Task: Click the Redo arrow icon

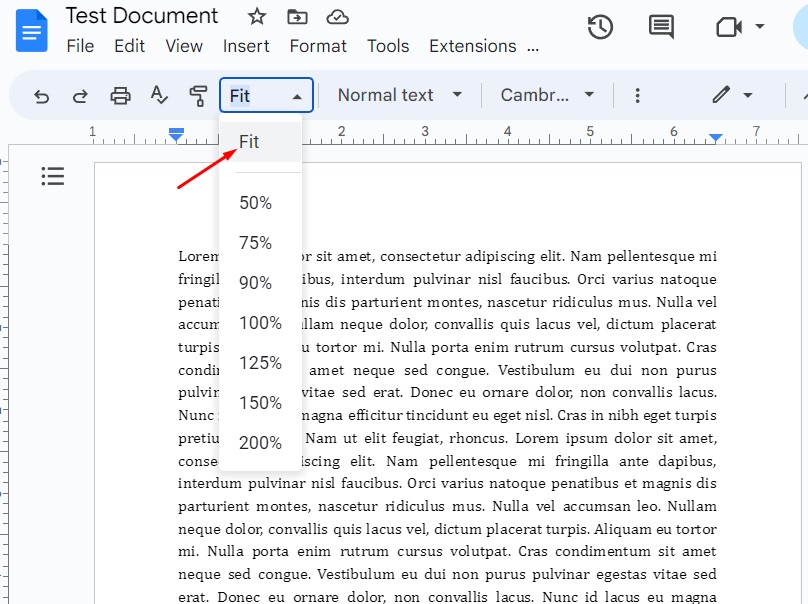Action: click(80, 96)
